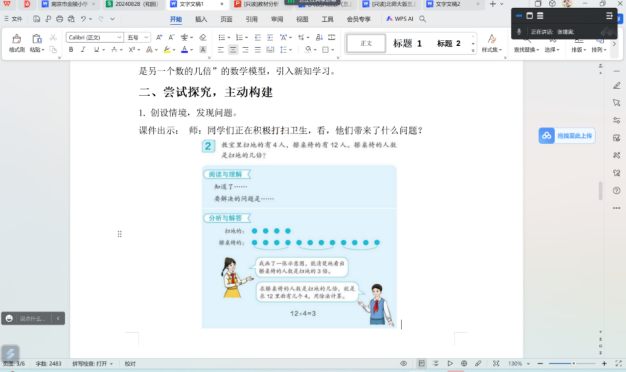
Task: Open the 页面 ribbon tab
Action: 226,19
